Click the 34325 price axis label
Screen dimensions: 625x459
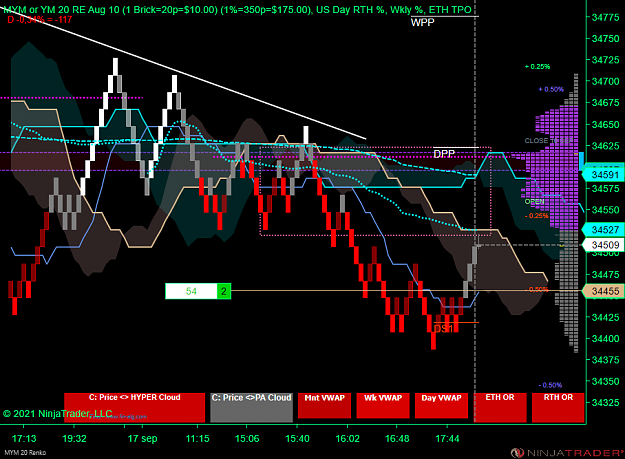click(605, 402)
